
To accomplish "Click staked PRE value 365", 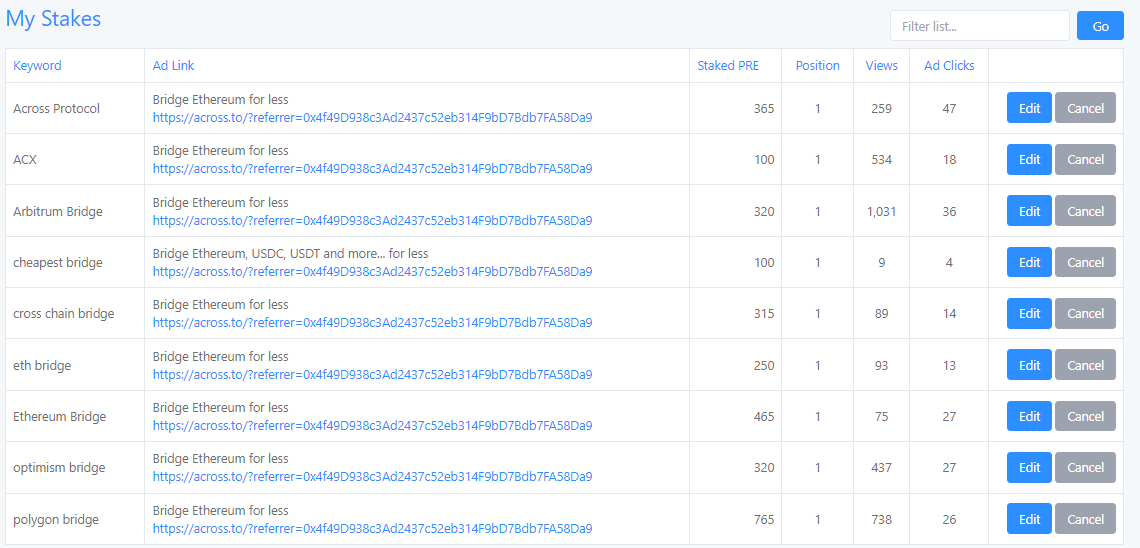I will [x=764, y=108].
